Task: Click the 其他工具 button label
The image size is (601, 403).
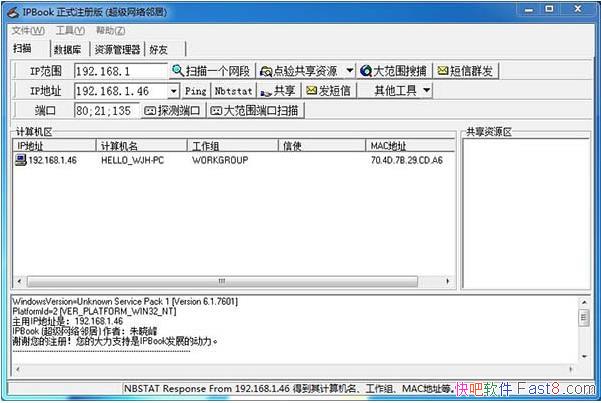Action: [x=395, y=90]
